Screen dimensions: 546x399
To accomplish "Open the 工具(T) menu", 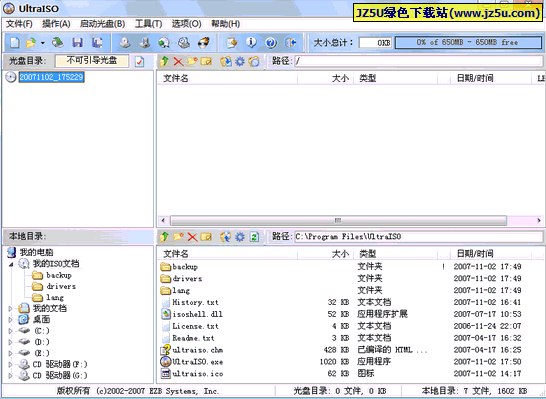I will (148, 24).
